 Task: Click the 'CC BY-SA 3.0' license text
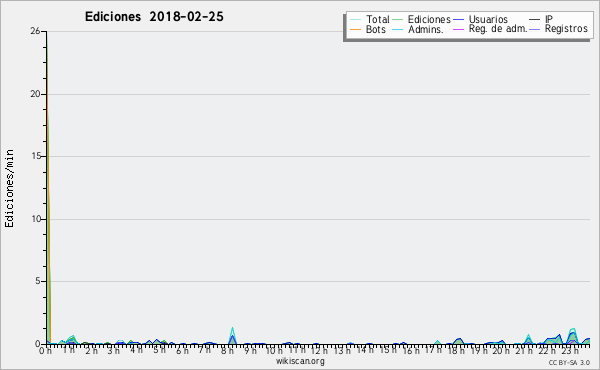click(569, 363)
